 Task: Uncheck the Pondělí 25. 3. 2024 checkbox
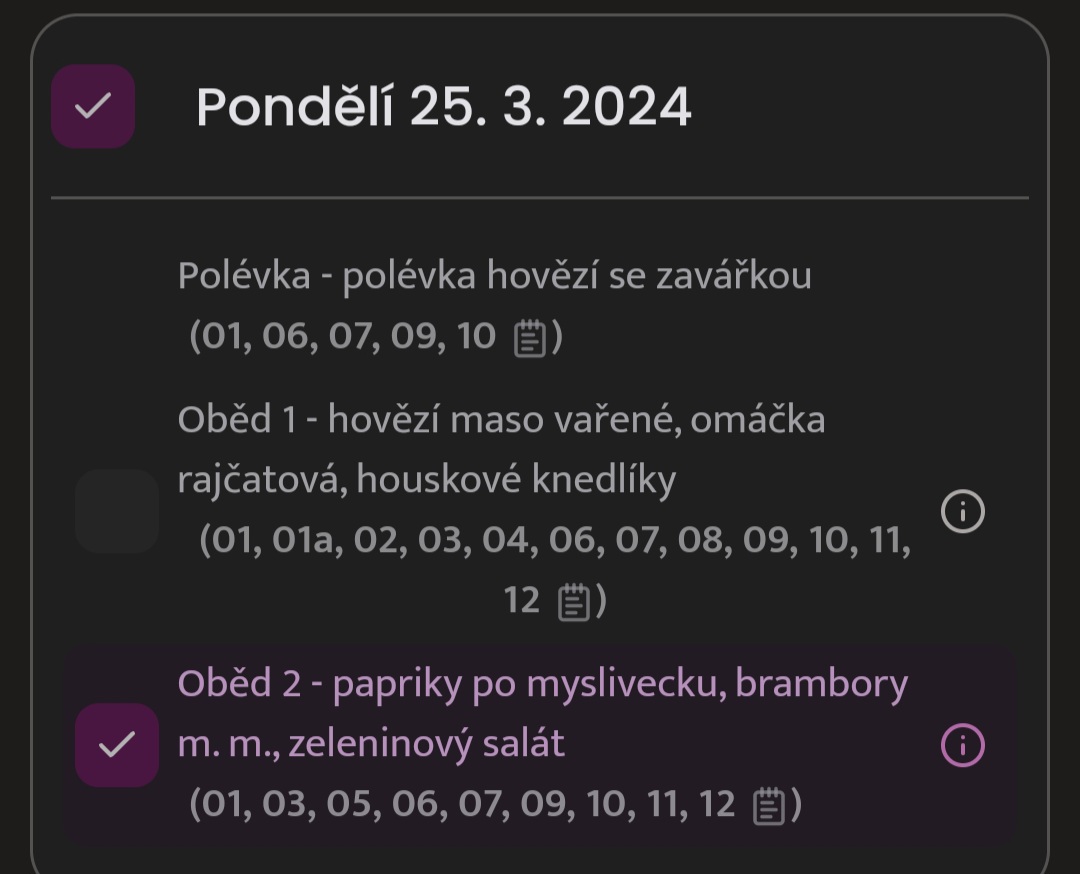point(93,107)
